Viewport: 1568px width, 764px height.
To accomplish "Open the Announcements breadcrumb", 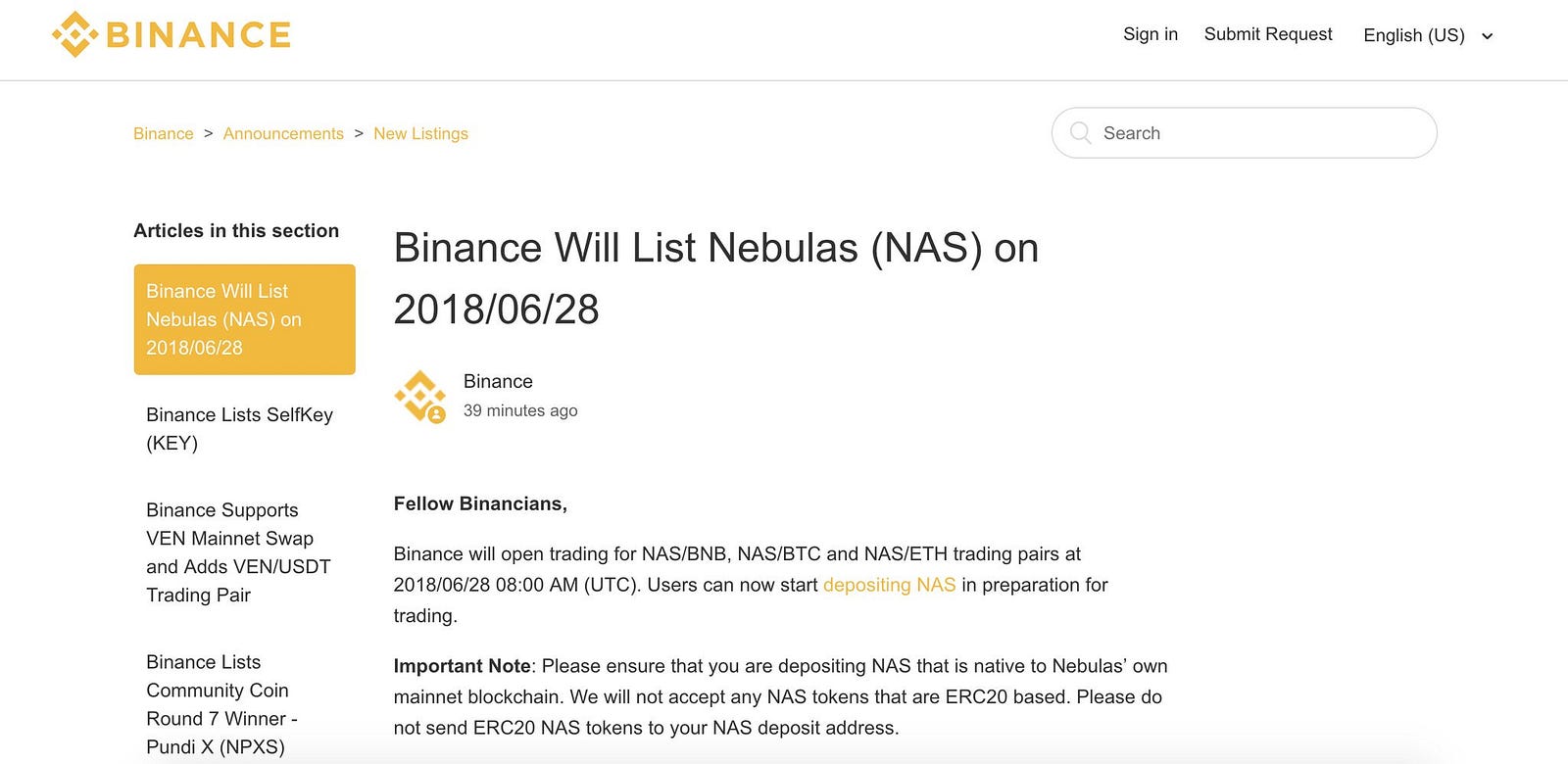I will click(x=283, y=133).
